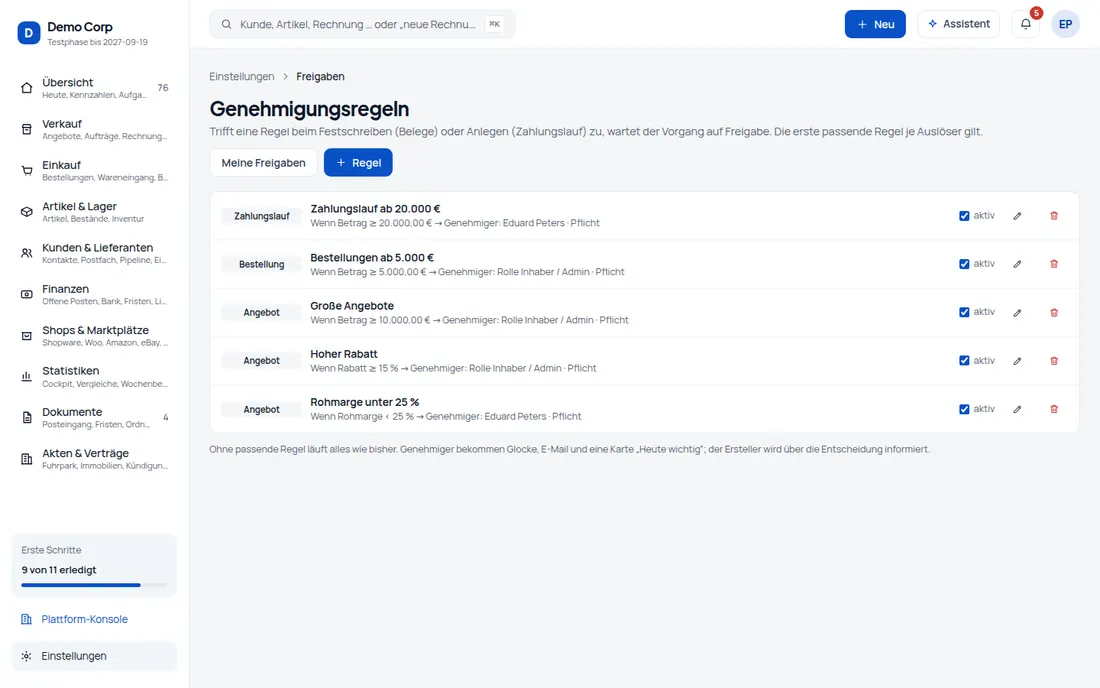Image resolution: width=1100 pixels, height=688 pixels.
Task: Deactivate the Zahlungslauf ab 20.000 € rule checkbox
Action: tap(964, 216)
